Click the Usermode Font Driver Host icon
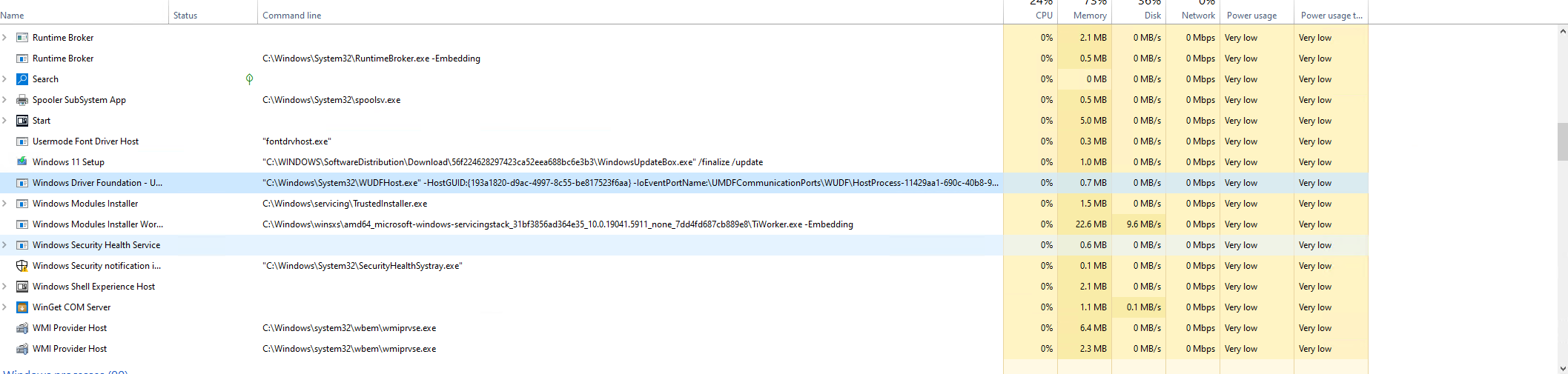This screenshot has height=374, width=1568. point(22,141)
